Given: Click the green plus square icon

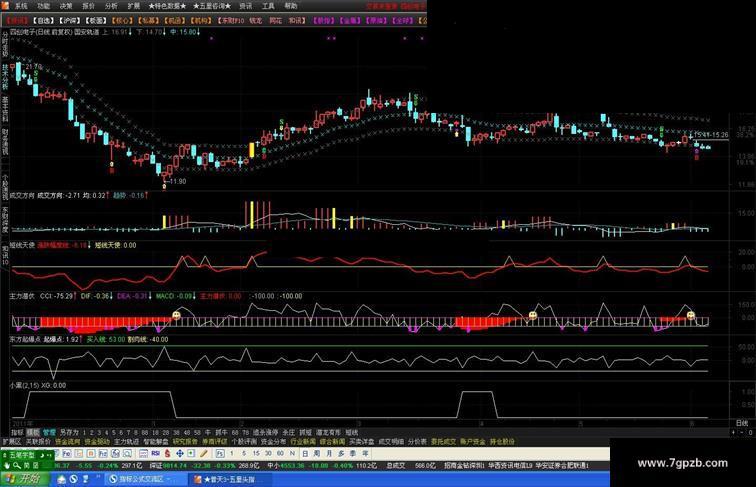Looking at the screenshot, I should click(191, 453).
